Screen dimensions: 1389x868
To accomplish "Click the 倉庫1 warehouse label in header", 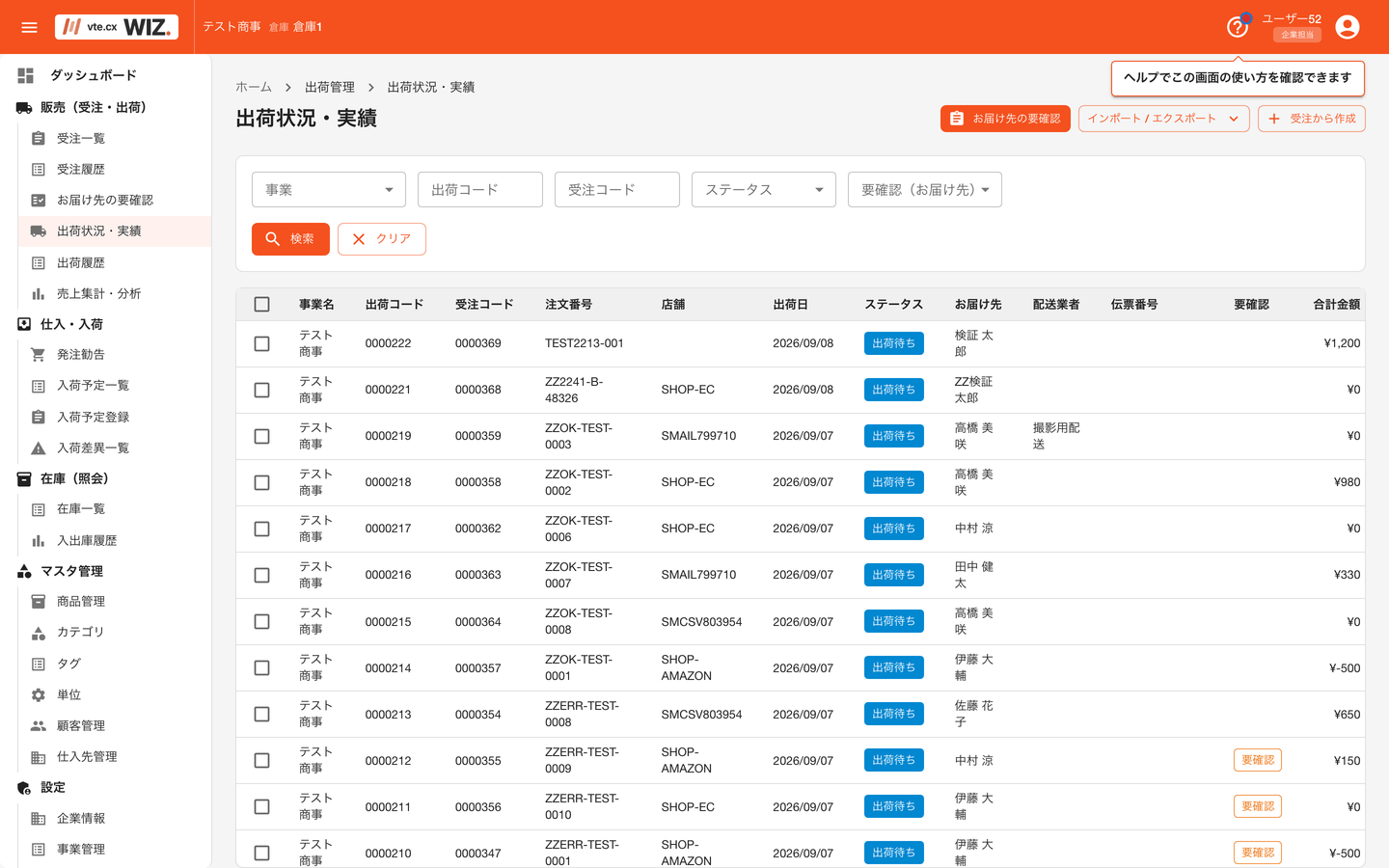I will pyautogui.click(x=308, y=27).
